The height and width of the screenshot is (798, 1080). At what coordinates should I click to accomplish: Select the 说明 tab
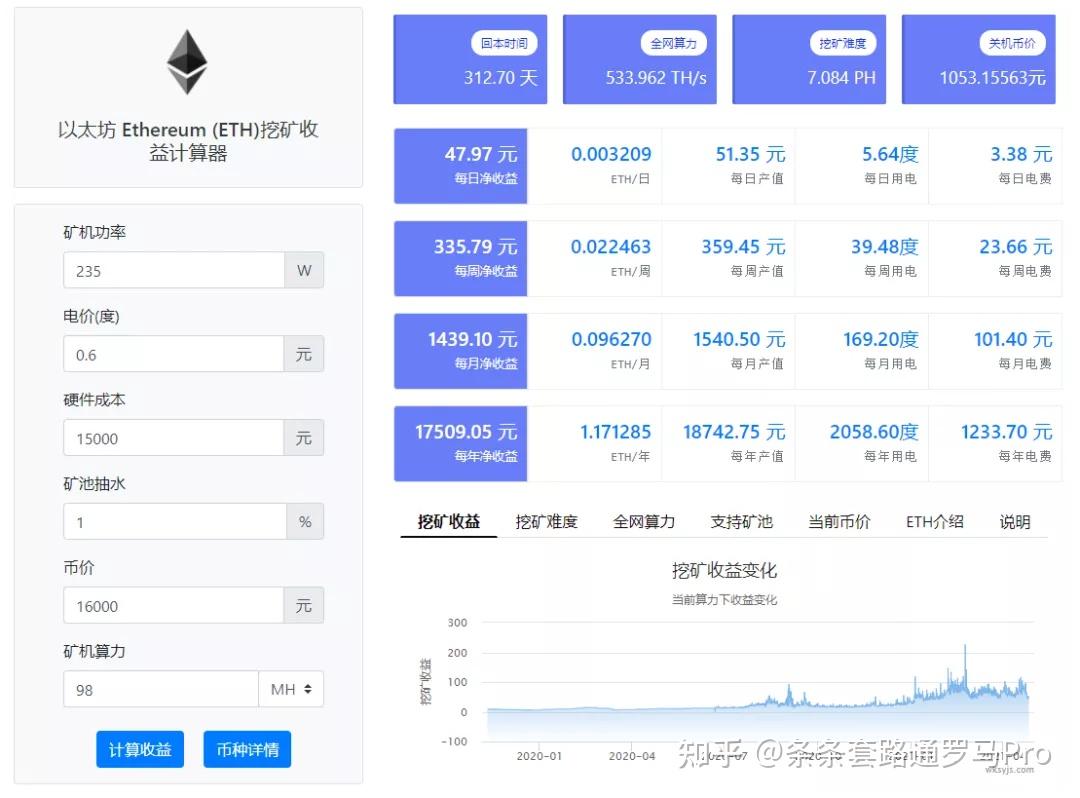(1015, 522)
